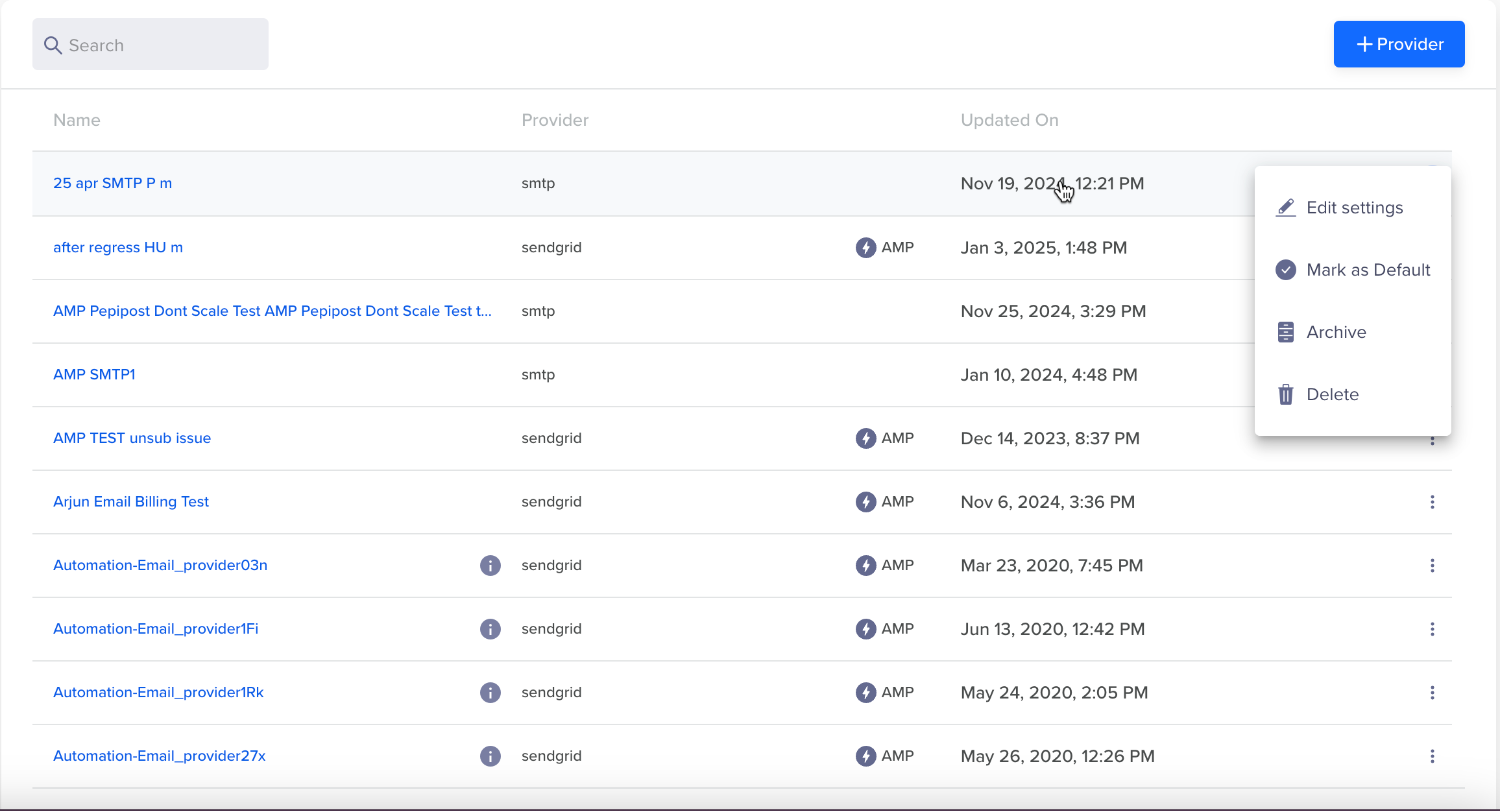Click into the Search input field
The width and height of the screenshot is (1500, 812).
coord(151,44)
